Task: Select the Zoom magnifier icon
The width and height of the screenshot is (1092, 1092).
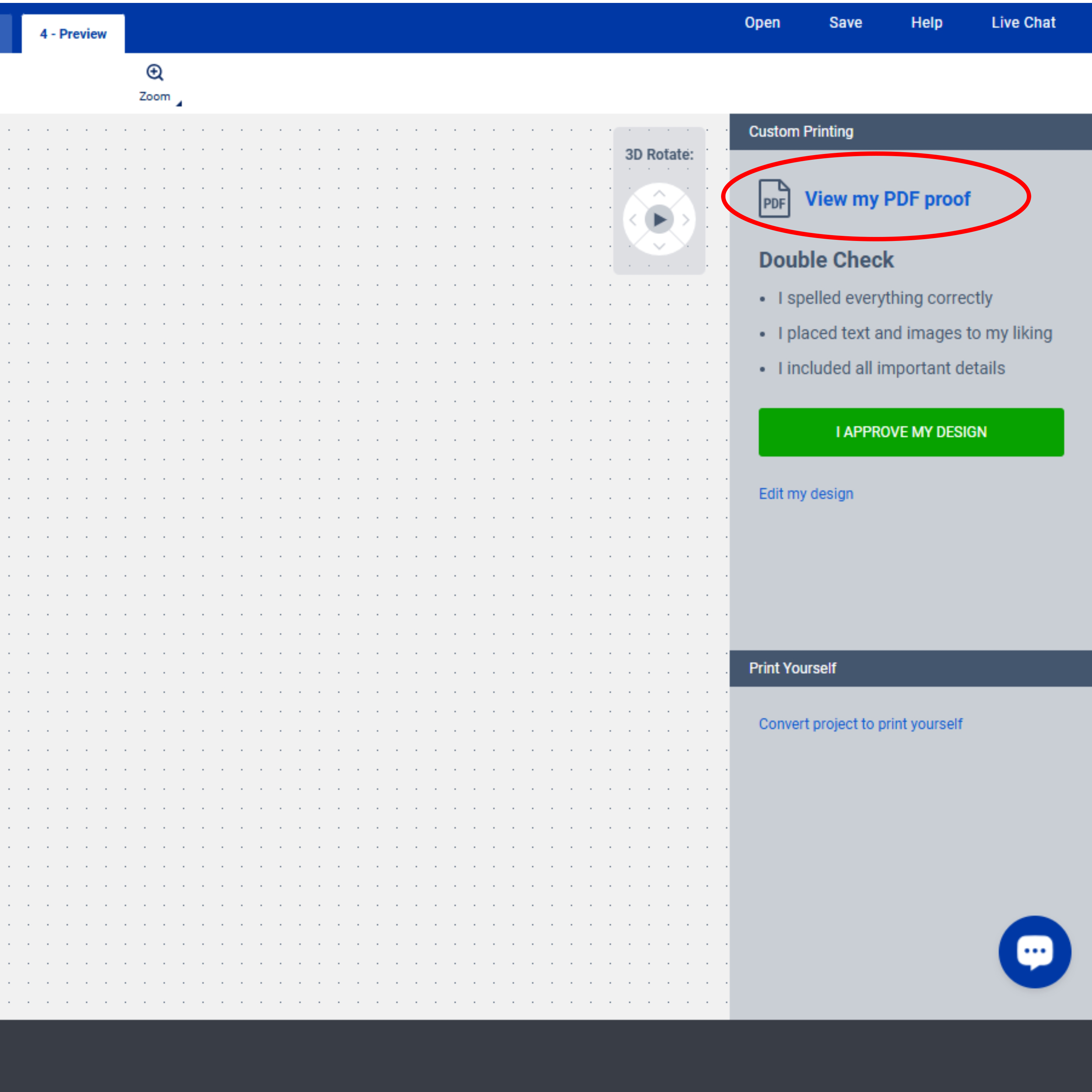Action: 155,72
